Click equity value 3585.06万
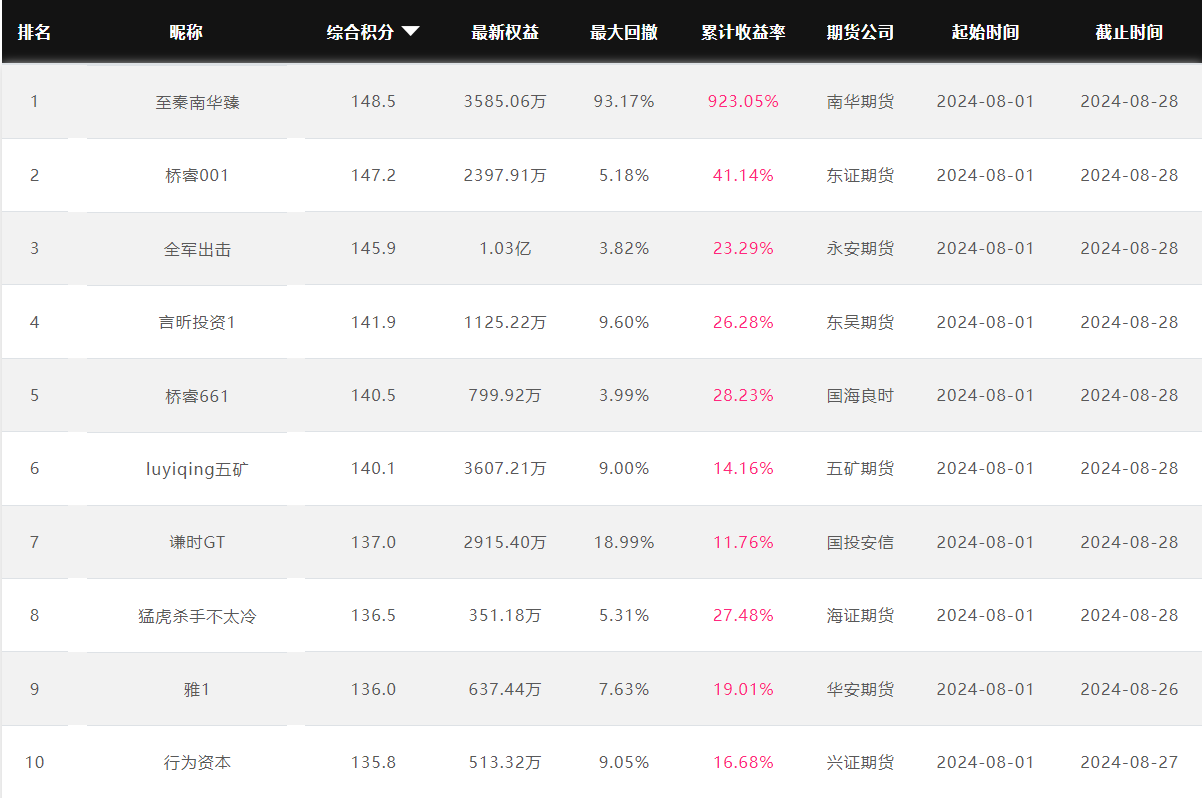This screenshot has width=1202, height=798. (505, 101)
